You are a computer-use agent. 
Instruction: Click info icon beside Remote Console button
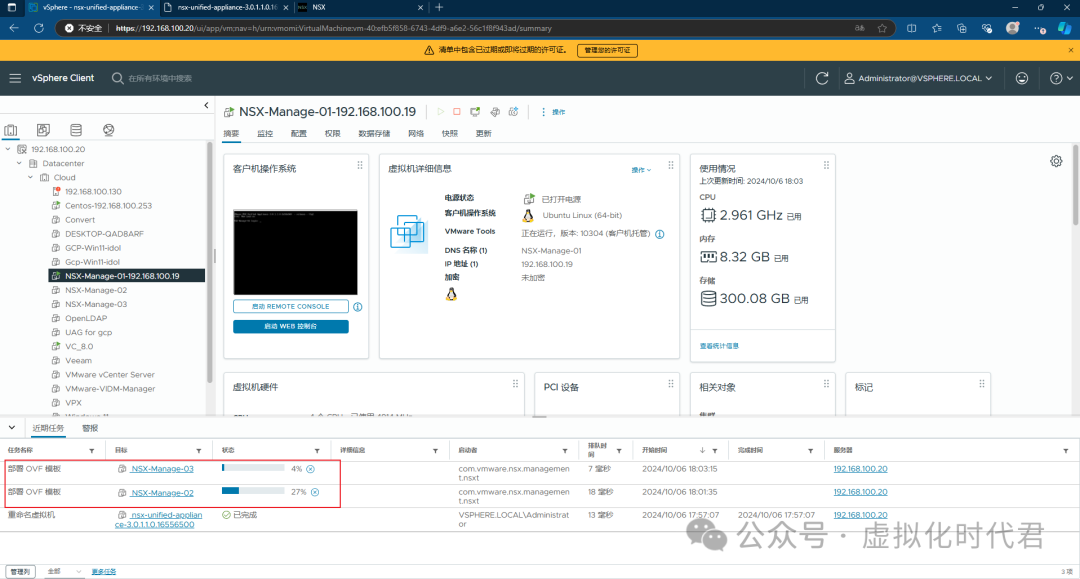coord(357,307)
